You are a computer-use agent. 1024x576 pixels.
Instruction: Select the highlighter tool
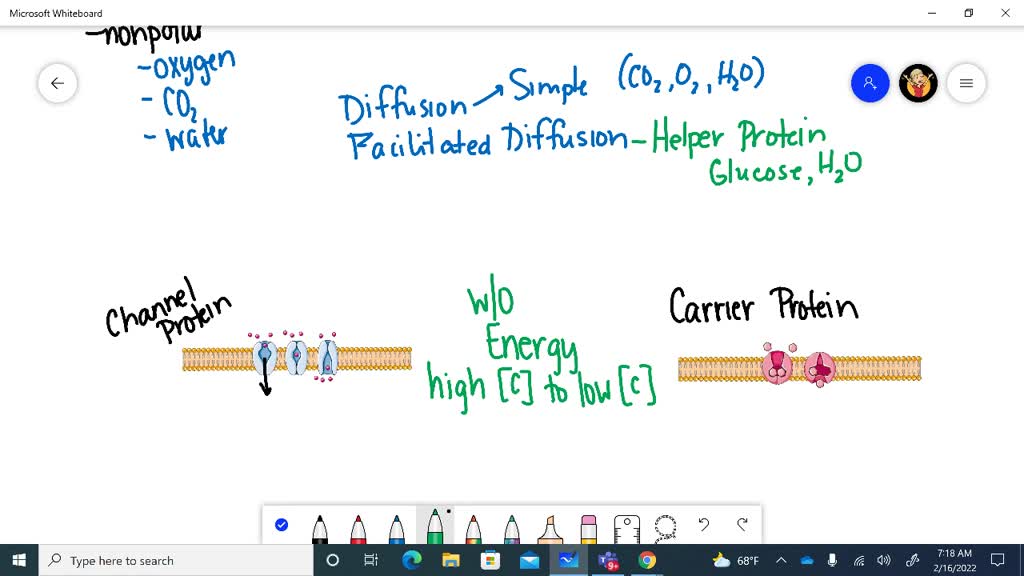click(x=550, y=528)
